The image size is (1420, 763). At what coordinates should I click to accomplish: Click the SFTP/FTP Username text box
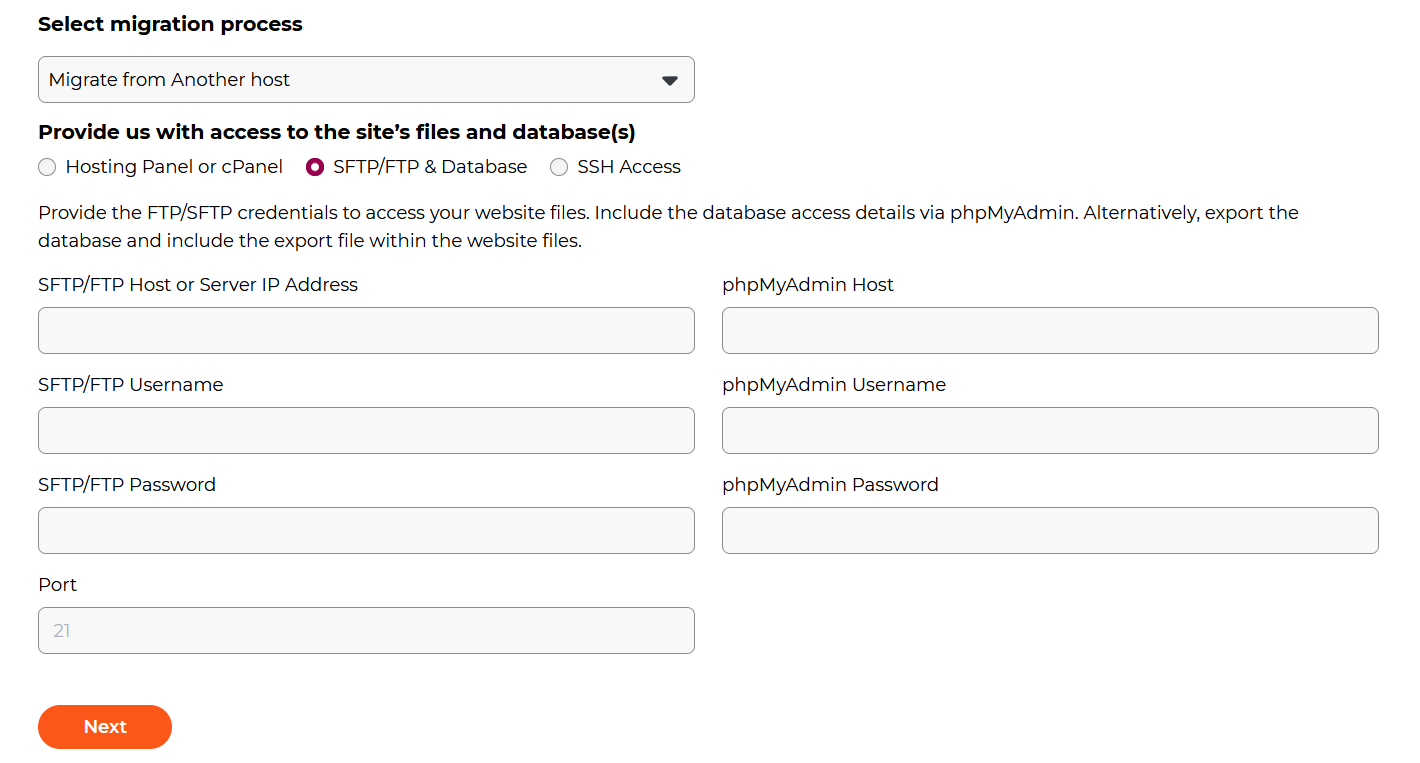(x=366, y=430)
